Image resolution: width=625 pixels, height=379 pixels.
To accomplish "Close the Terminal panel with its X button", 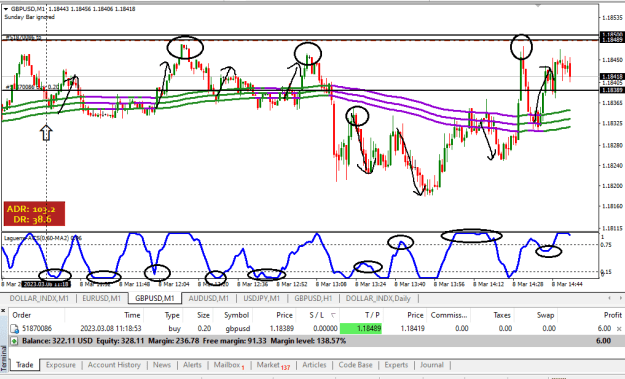I will (3, 310).
